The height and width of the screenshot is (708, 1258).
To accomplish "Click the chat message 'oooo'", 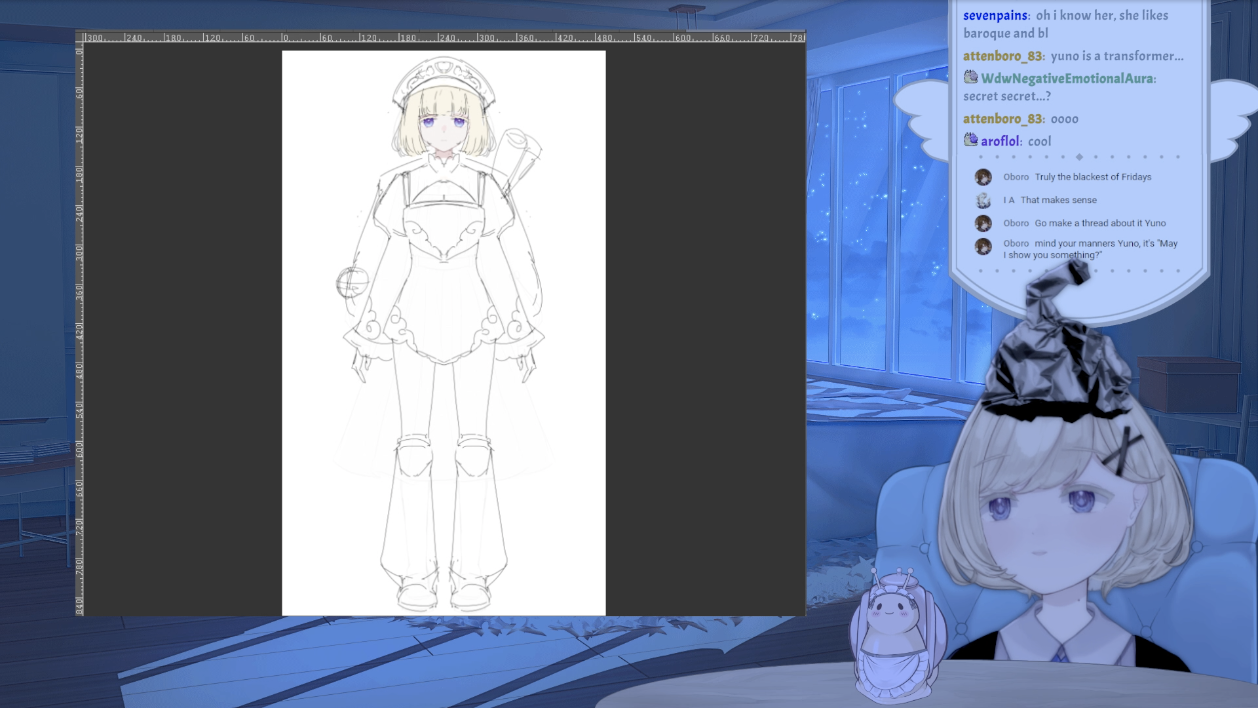I will tap(1066, 119).
